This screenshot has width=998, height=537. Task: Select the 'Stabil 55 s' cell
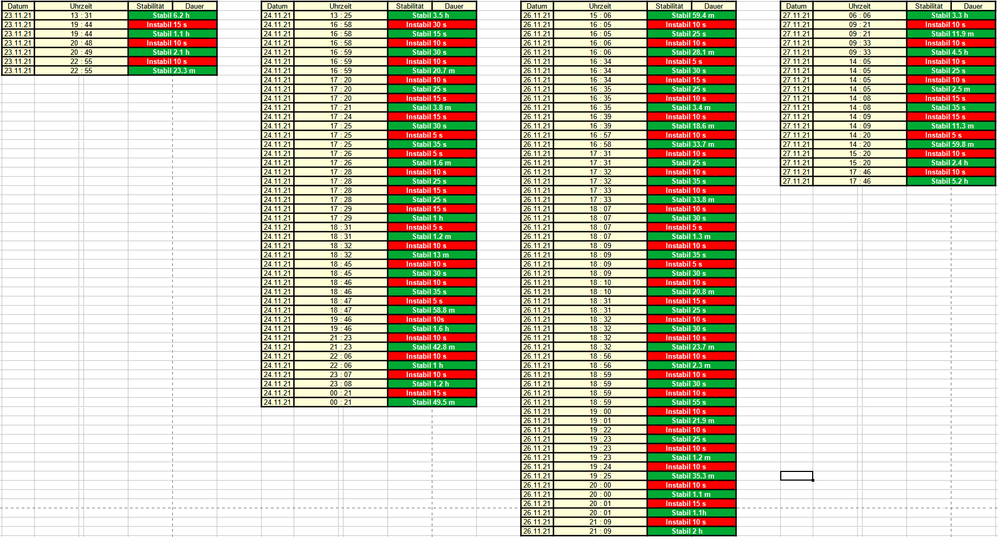click(x=692, y=402)
